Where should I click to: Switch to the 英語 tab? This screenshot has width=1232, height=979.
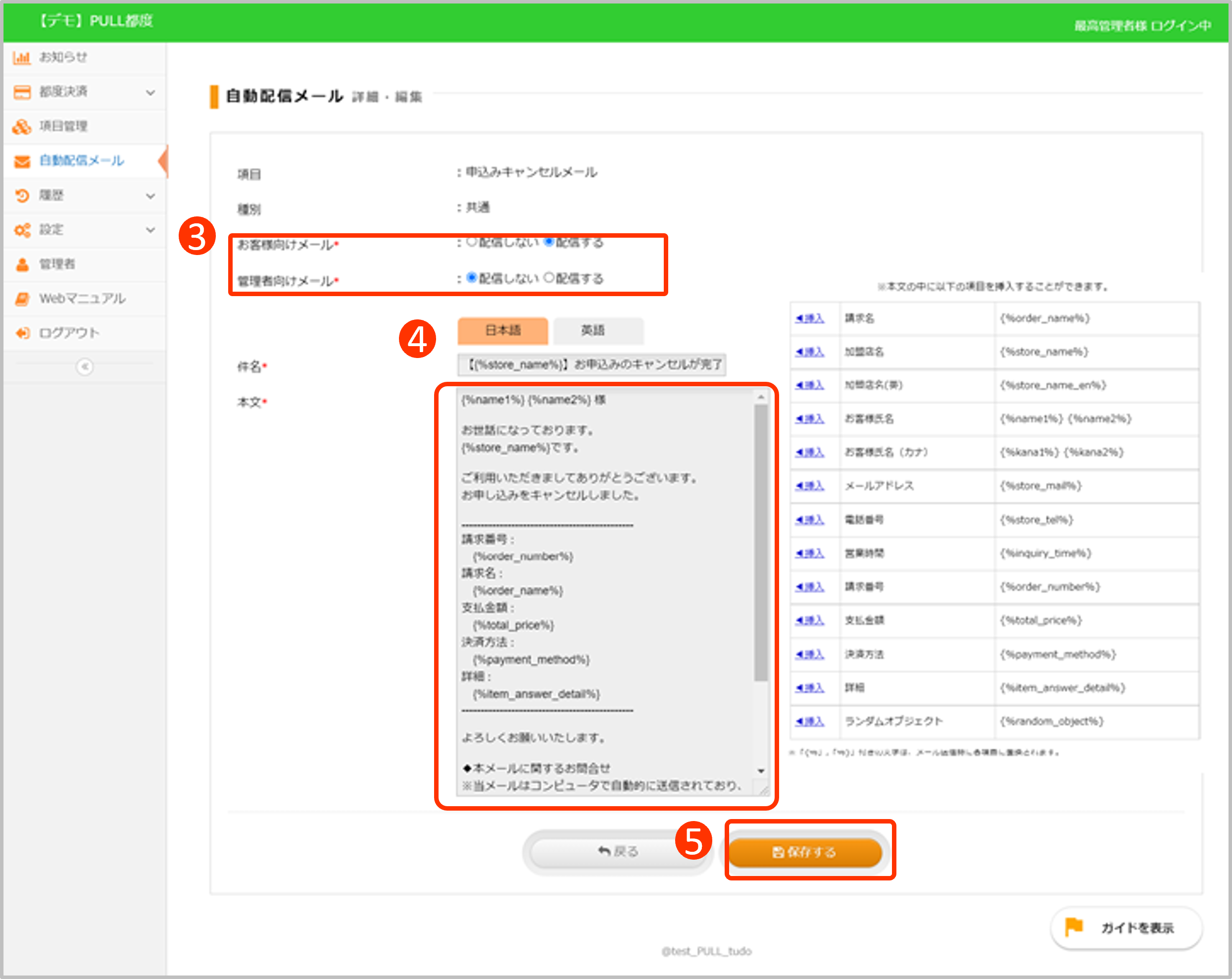(x=598, y=330)
